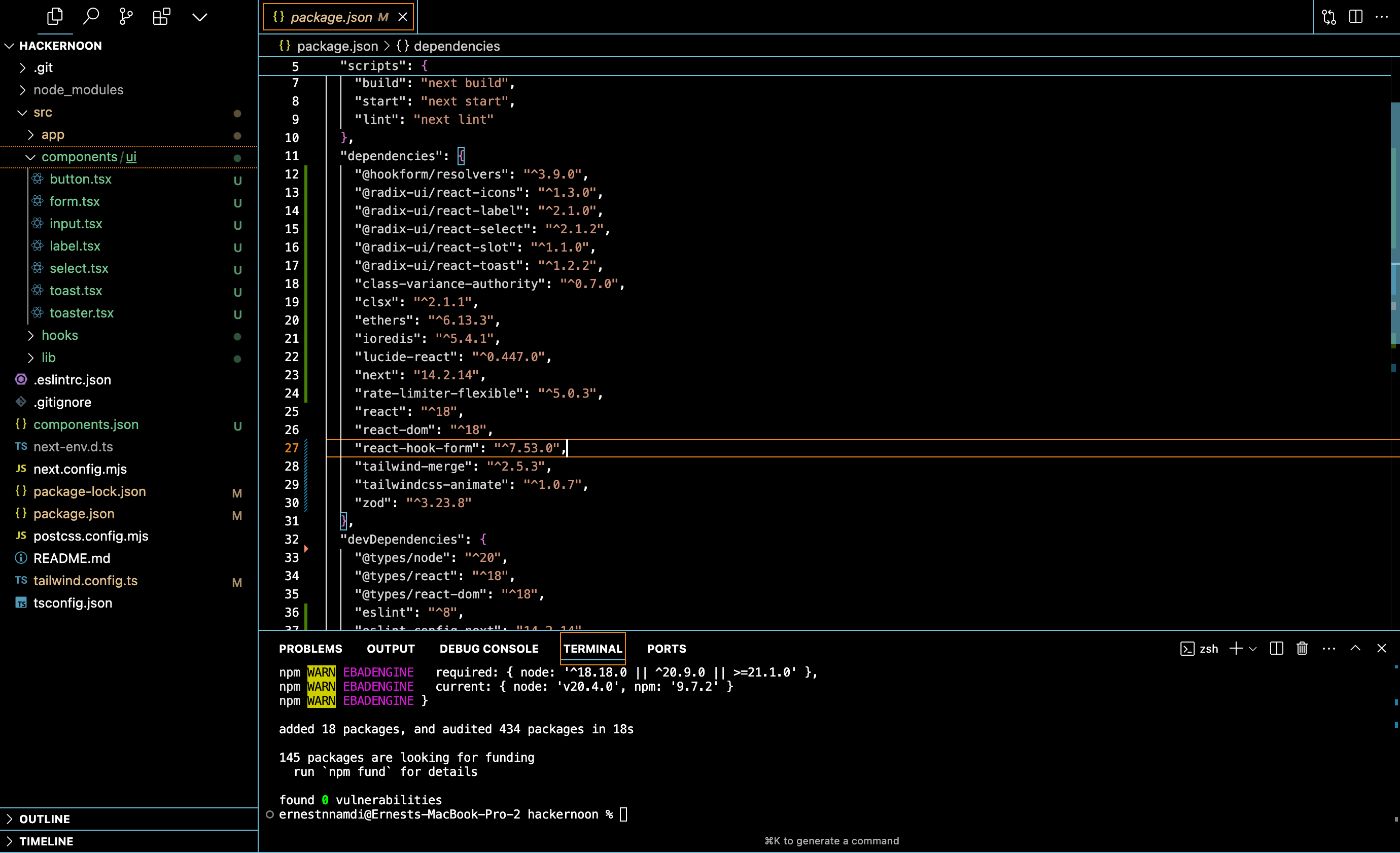Select the TERMINAL panel tab
The height and width of the screenshot is (853, 1400).
pos(593,648)
